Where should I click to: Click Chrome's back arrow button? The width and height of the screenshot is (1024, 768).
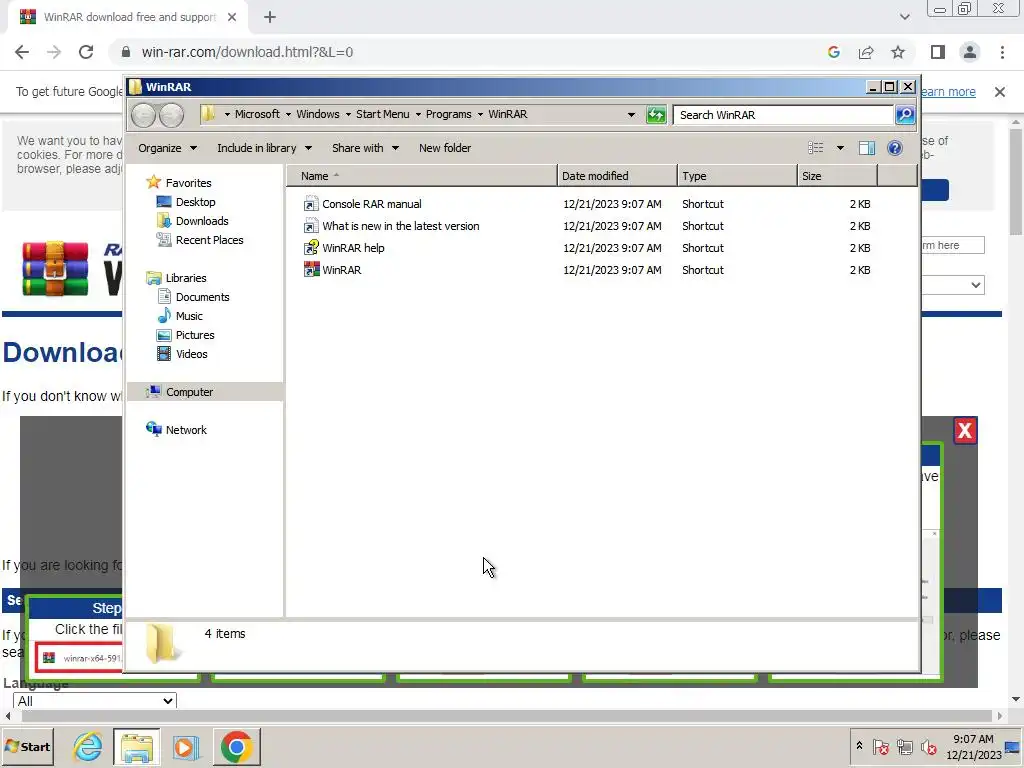(22, 52)
